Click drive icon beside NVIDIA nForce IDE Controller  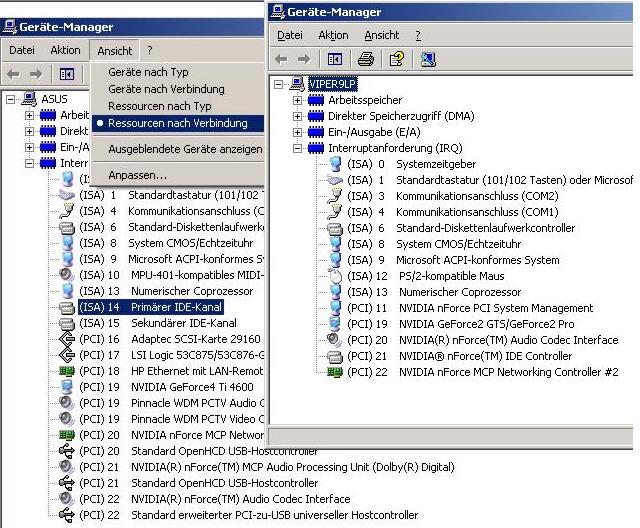point(335,356)
